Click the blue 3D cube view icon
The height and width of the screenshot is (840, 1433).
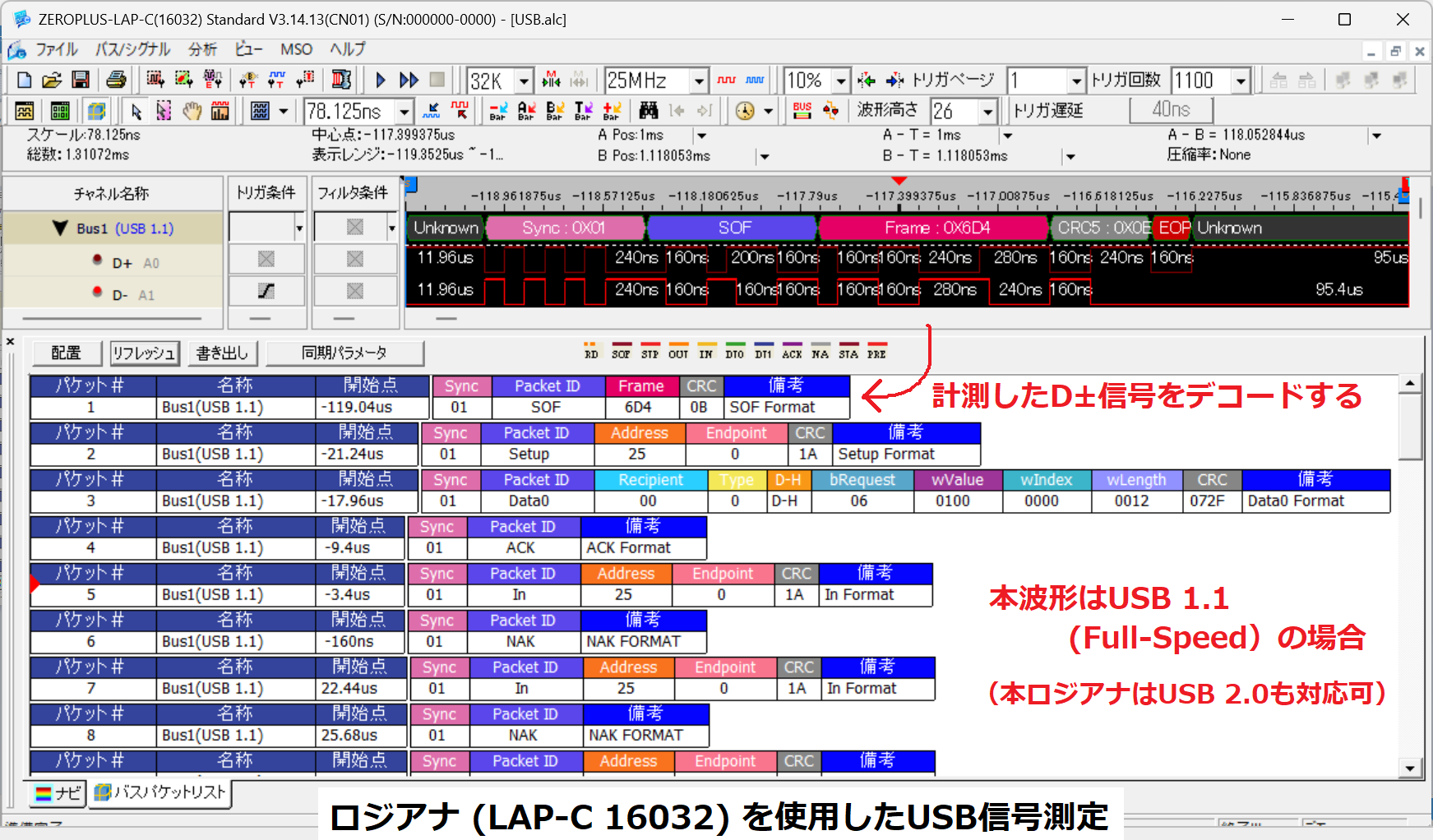point(96,110)
